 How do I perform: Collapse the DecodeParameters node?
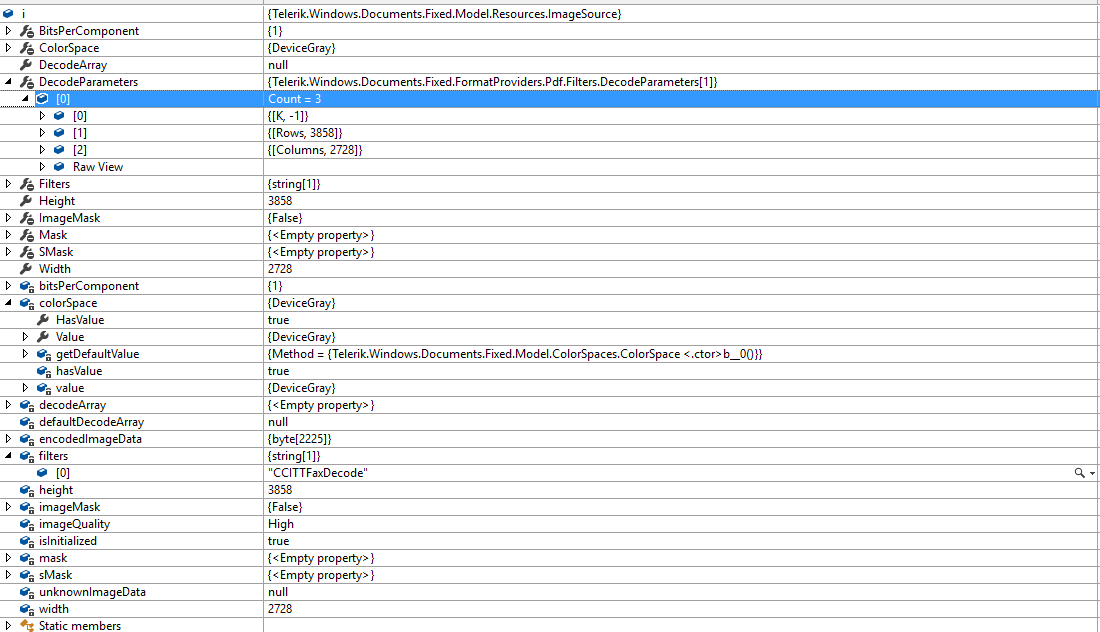(9, 82)
